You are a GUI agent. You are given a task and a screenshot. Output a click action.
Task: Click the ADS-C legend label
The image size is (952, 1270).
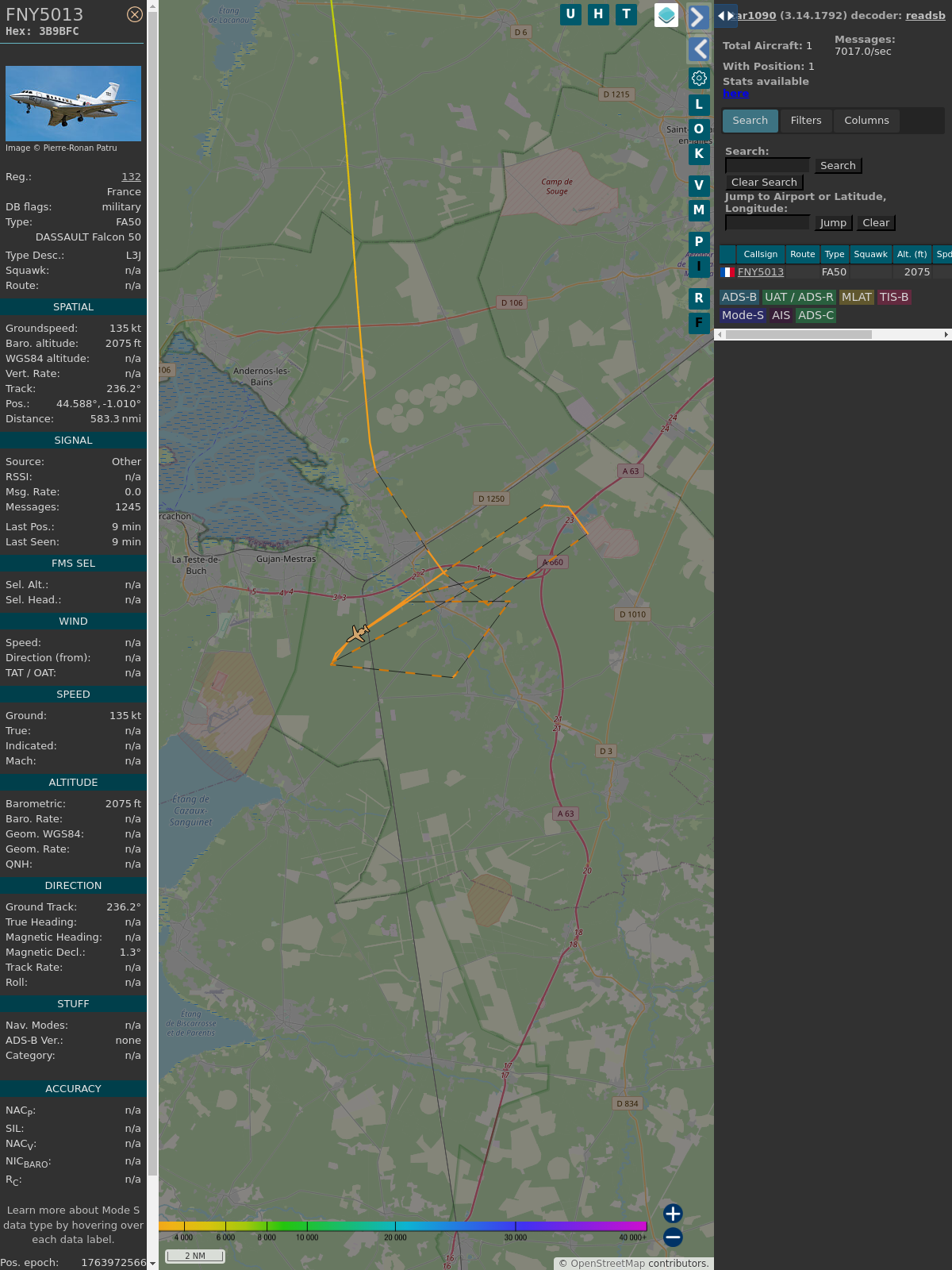[816, 315]
